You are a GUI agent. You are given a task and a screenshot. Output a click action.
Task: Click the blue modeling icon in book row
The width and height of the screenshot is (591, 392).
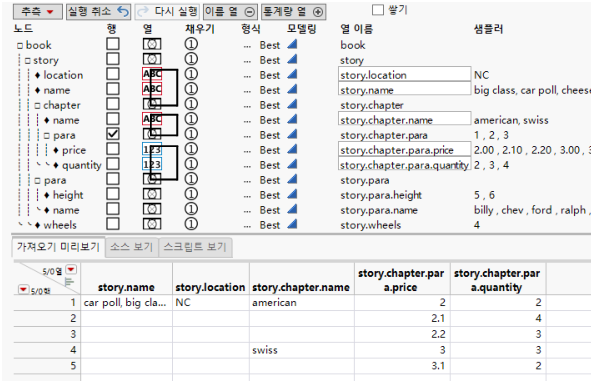pyautogui.click(x=292, y=44)
